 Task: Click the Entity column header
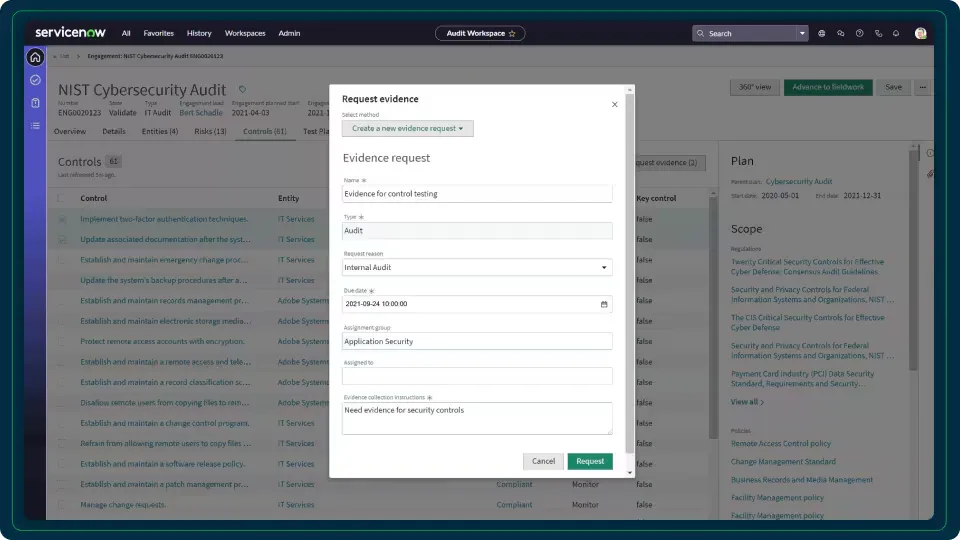288,198
